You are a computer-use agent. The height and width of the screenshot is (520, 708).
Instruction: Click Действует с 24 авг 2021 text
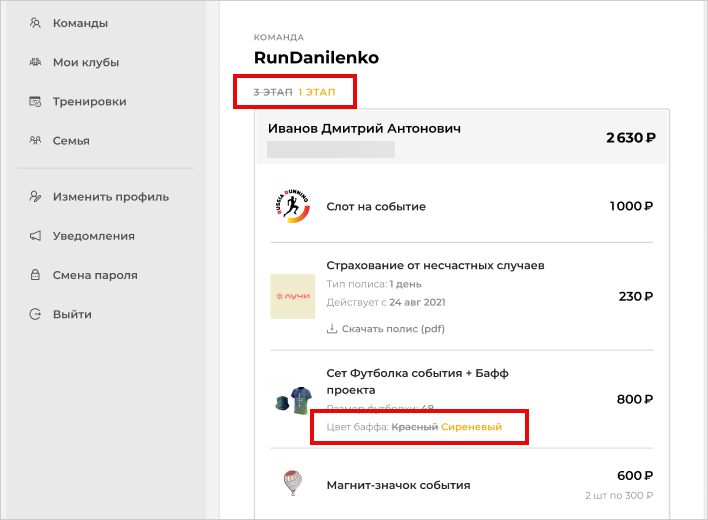pyautogui.click(x=386, y=302)
